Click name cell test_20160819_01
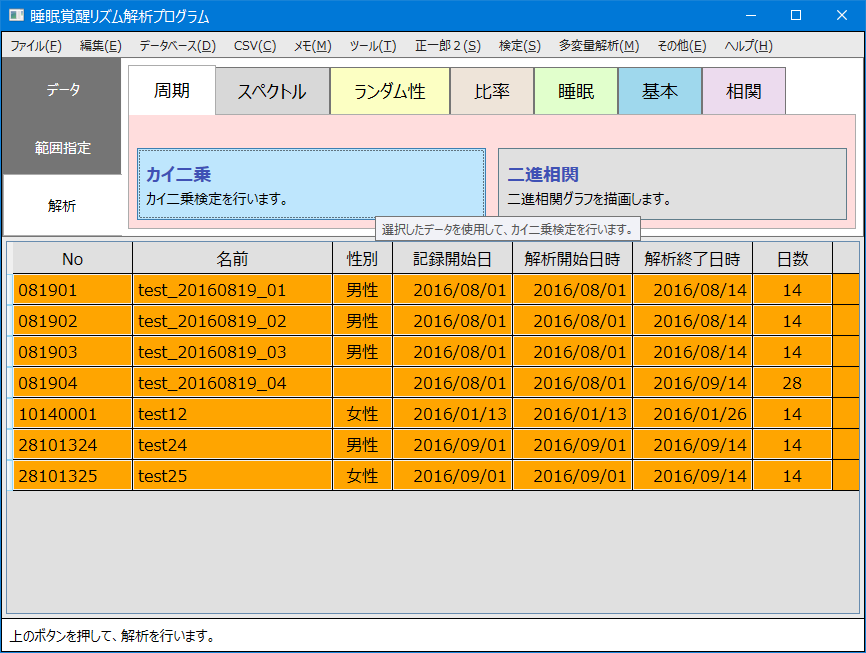 coord(233,289)
